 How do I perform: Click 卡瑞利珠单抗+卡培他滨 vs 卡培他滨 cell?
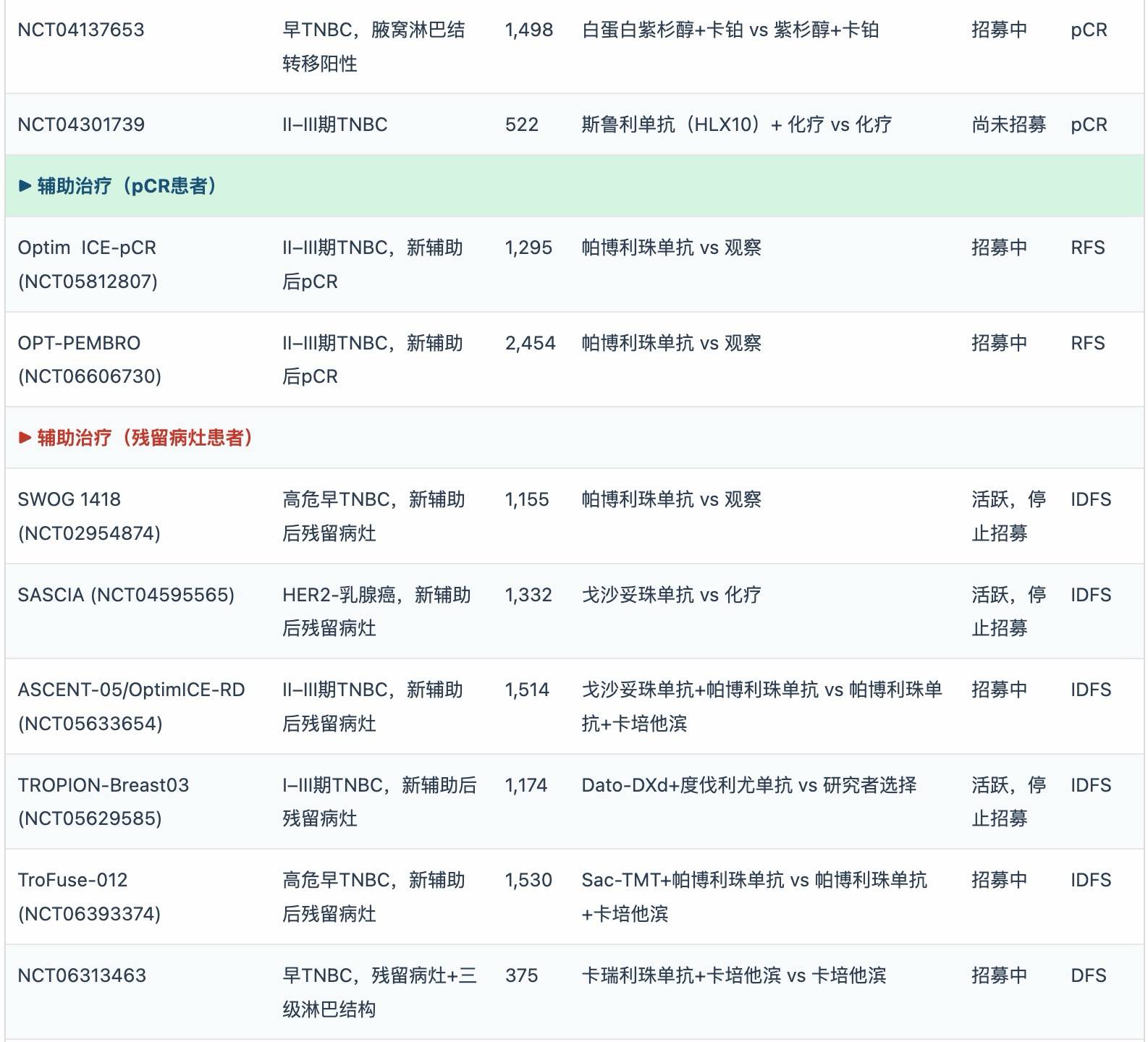point(734,975)
